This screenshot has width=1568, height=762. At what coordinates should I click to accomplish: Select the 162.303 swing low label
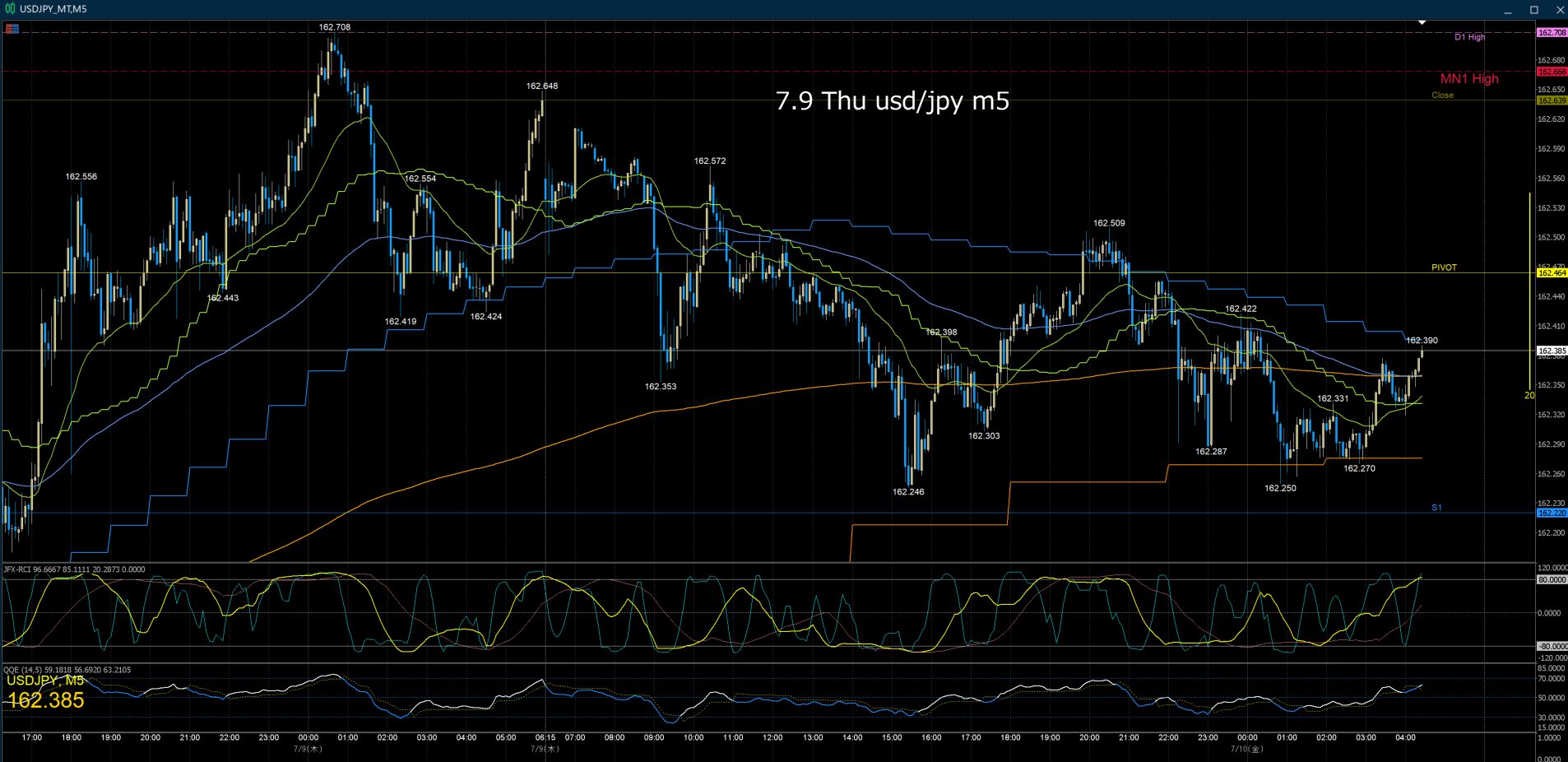(x=984, y=436)
